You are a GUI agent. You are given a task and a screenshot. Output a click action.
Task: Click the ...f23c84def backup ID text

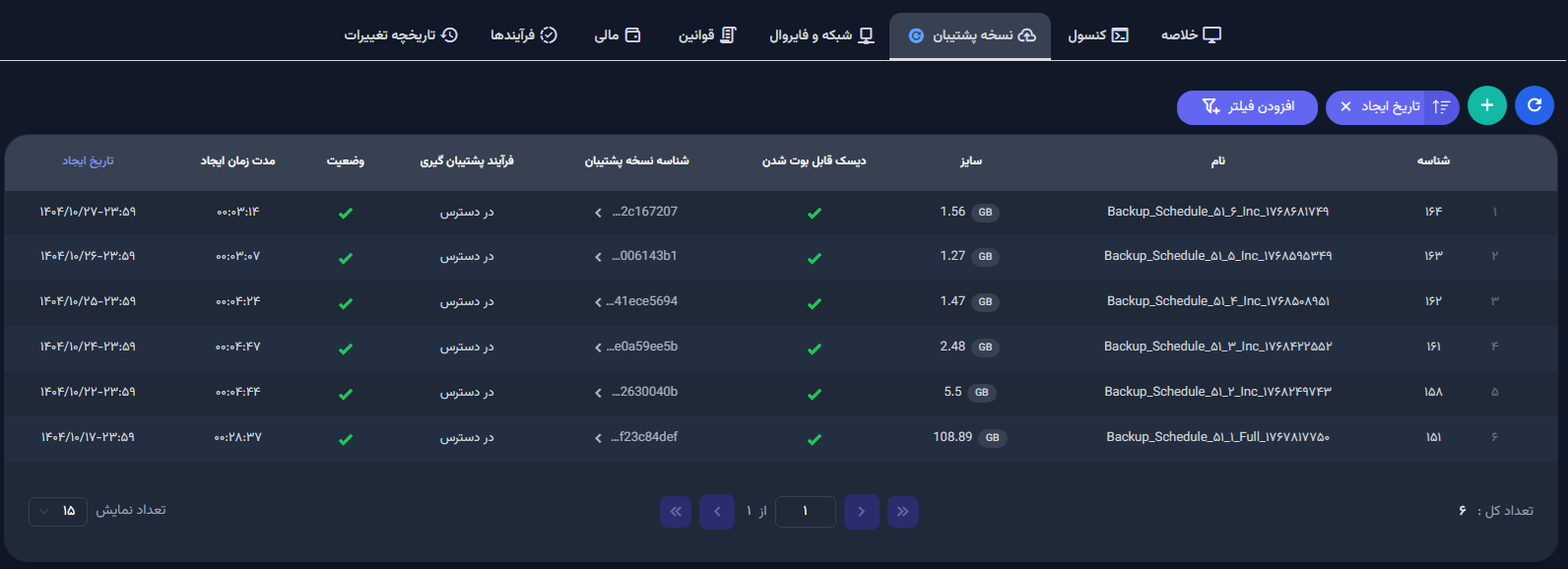pos(644,437)
